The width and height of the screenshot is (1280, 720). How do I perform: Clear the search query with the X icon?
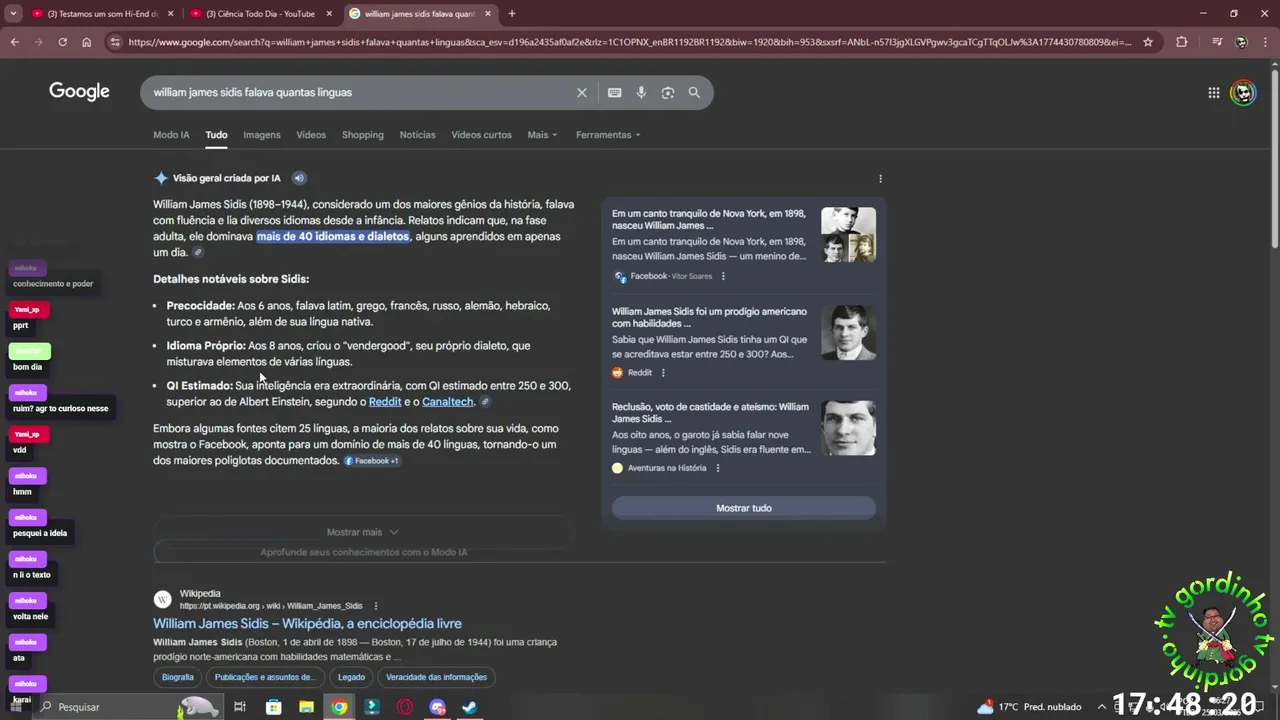point(582,92)
